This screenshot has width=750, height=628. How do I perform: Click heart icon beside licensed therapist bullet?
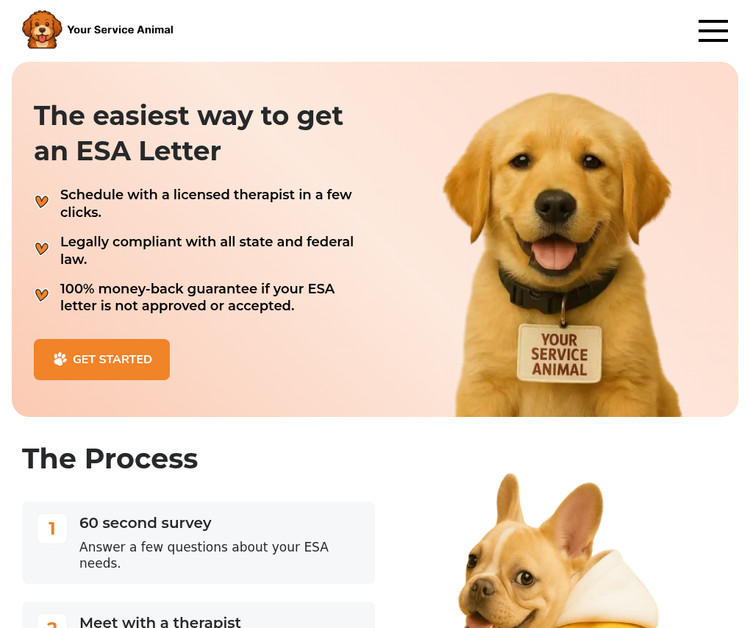(42, 201)
